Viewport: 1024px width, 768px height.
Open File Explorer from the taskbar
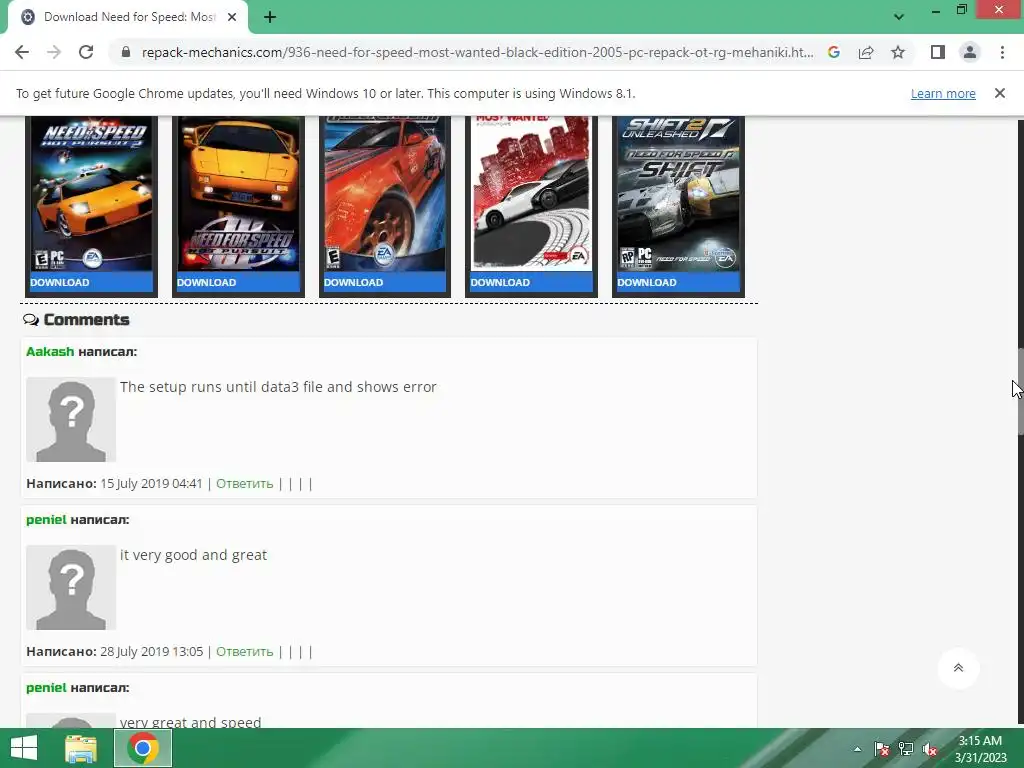(81, 748)
